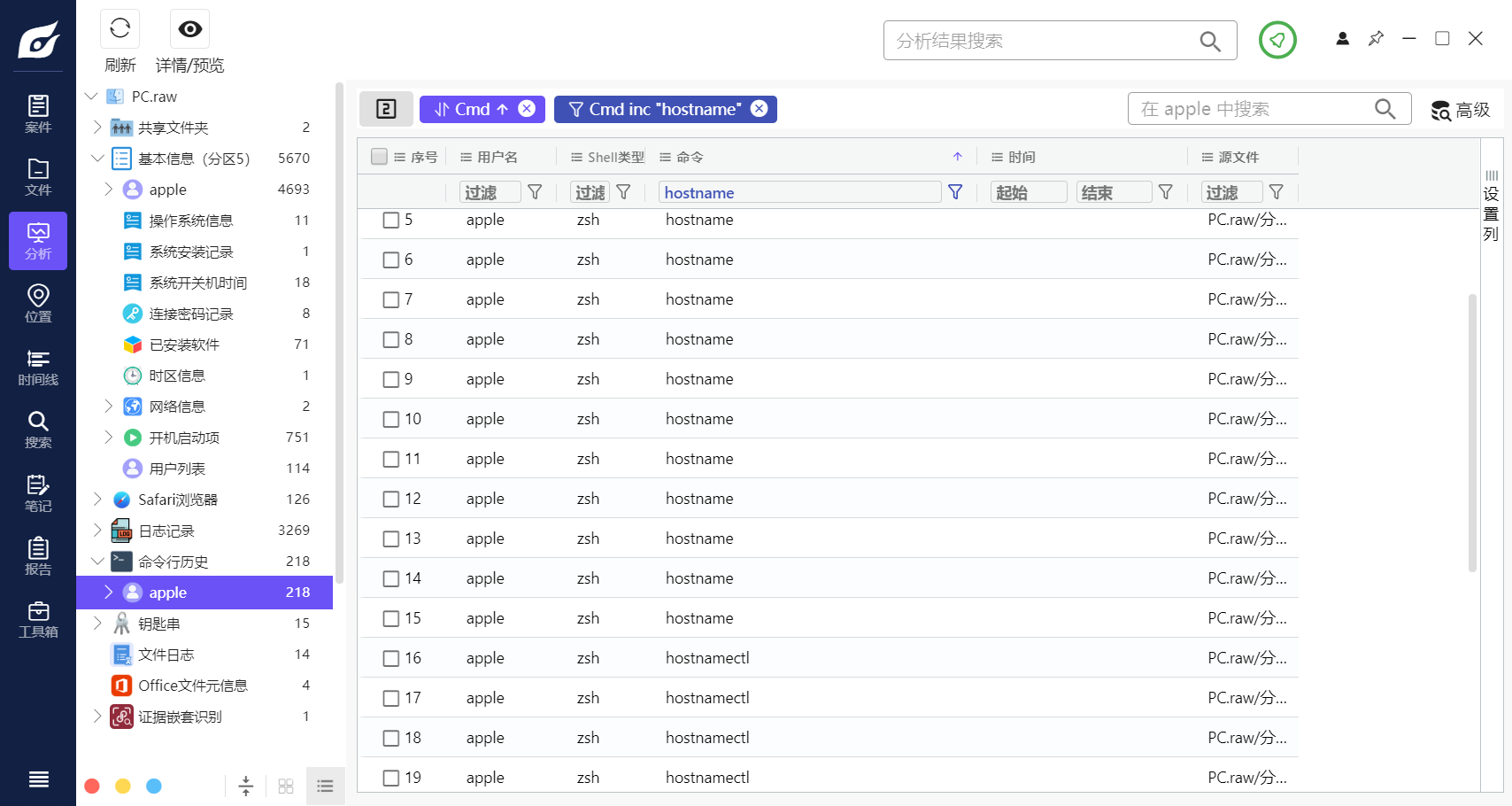
Task: Collapse the 命令行历史 node
Action: pos(97,561)
